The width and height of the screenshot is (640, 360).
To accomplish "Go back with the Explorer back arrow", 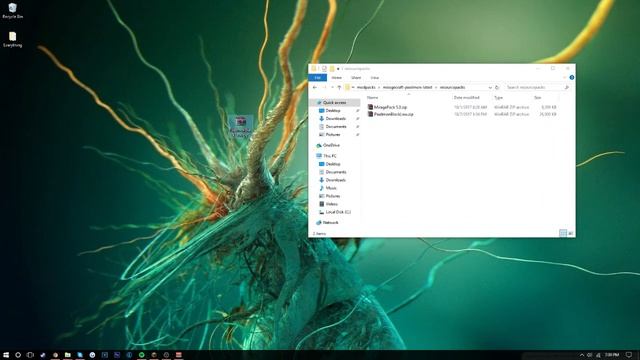I will click(315, 87).
